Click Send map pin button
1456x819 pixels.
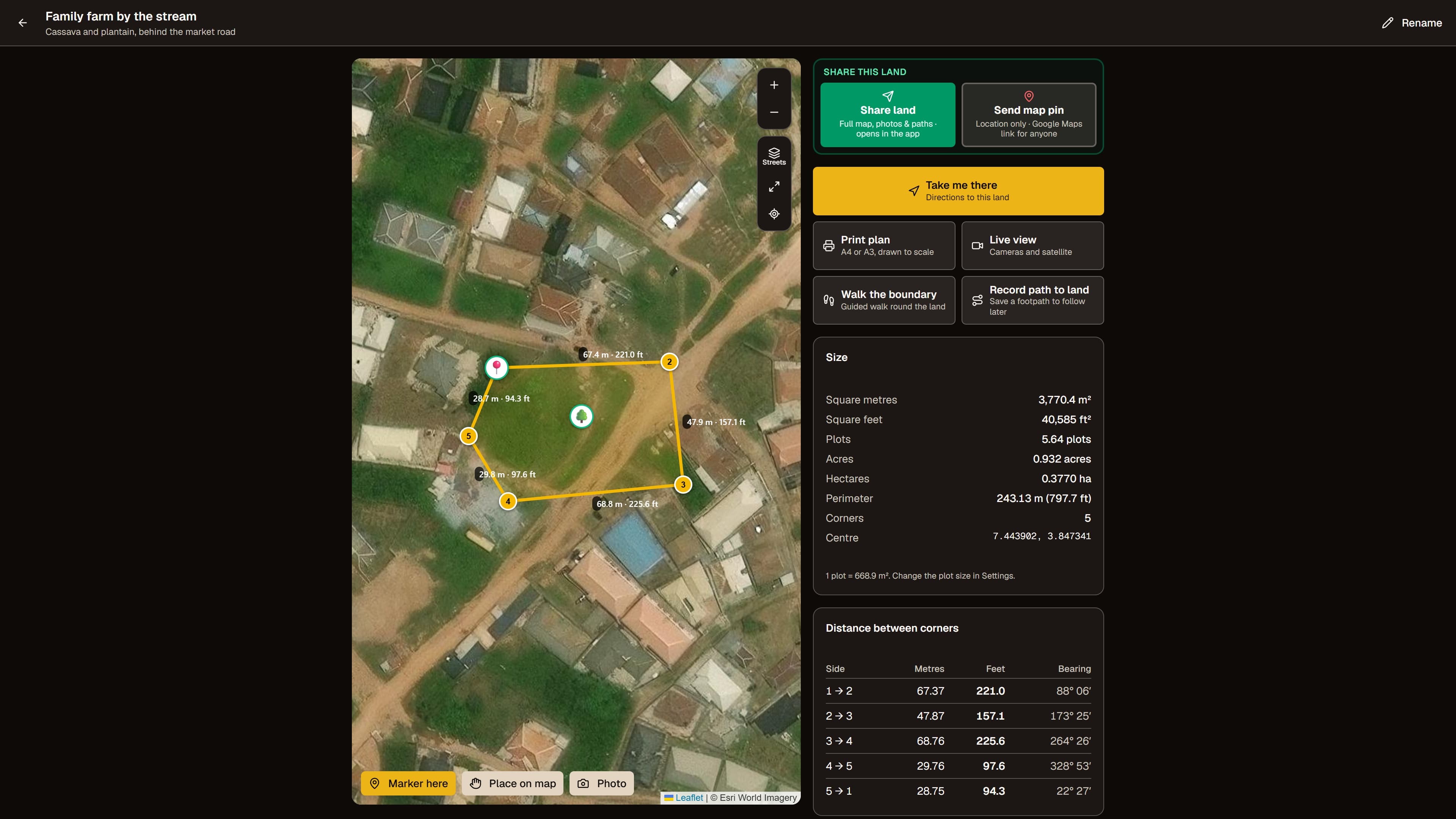click(x=1028, y=115)
